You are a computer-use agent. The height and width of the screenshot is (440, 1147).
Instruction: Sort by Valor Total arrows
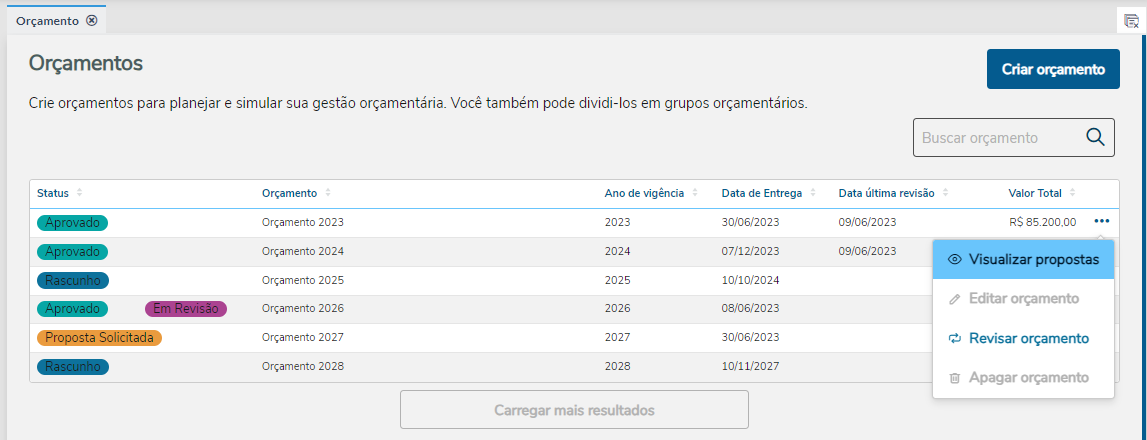[x=1073, y=193]
